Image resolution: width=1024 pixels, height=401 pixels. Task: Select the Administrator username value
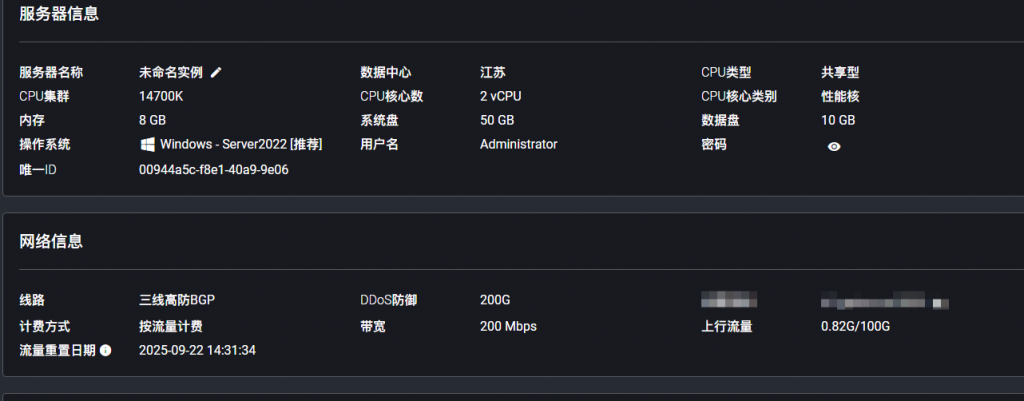[x=519, y=144]
